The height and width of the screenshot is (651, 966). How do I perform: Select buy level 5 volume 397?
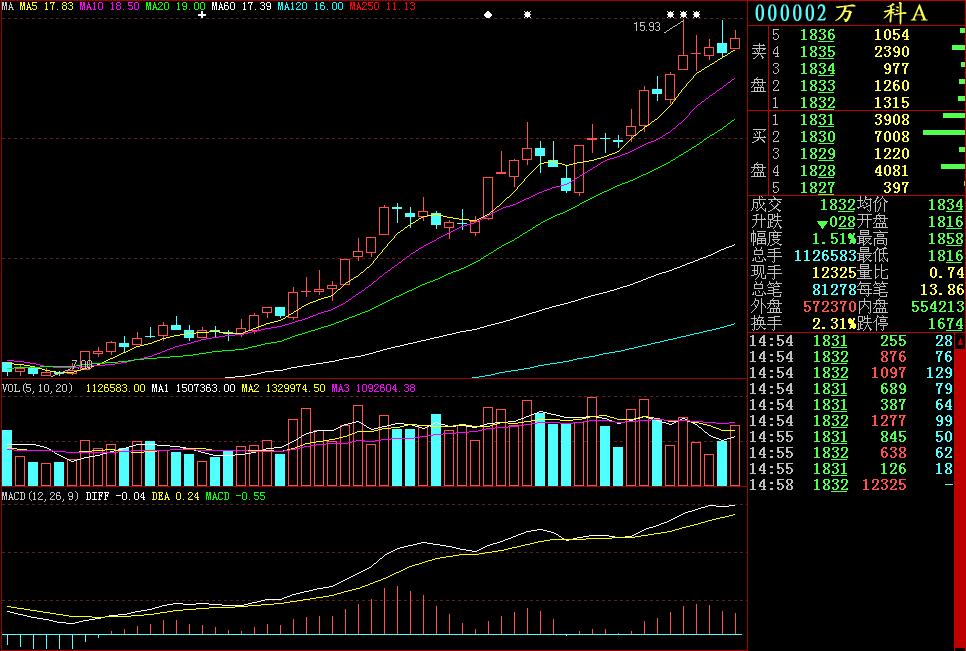point(896,187)
